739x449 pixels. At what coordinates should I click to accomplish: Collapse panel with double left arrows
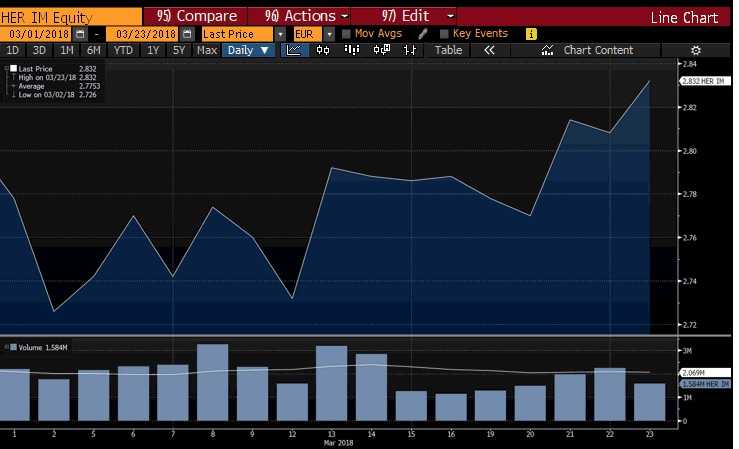489,50
